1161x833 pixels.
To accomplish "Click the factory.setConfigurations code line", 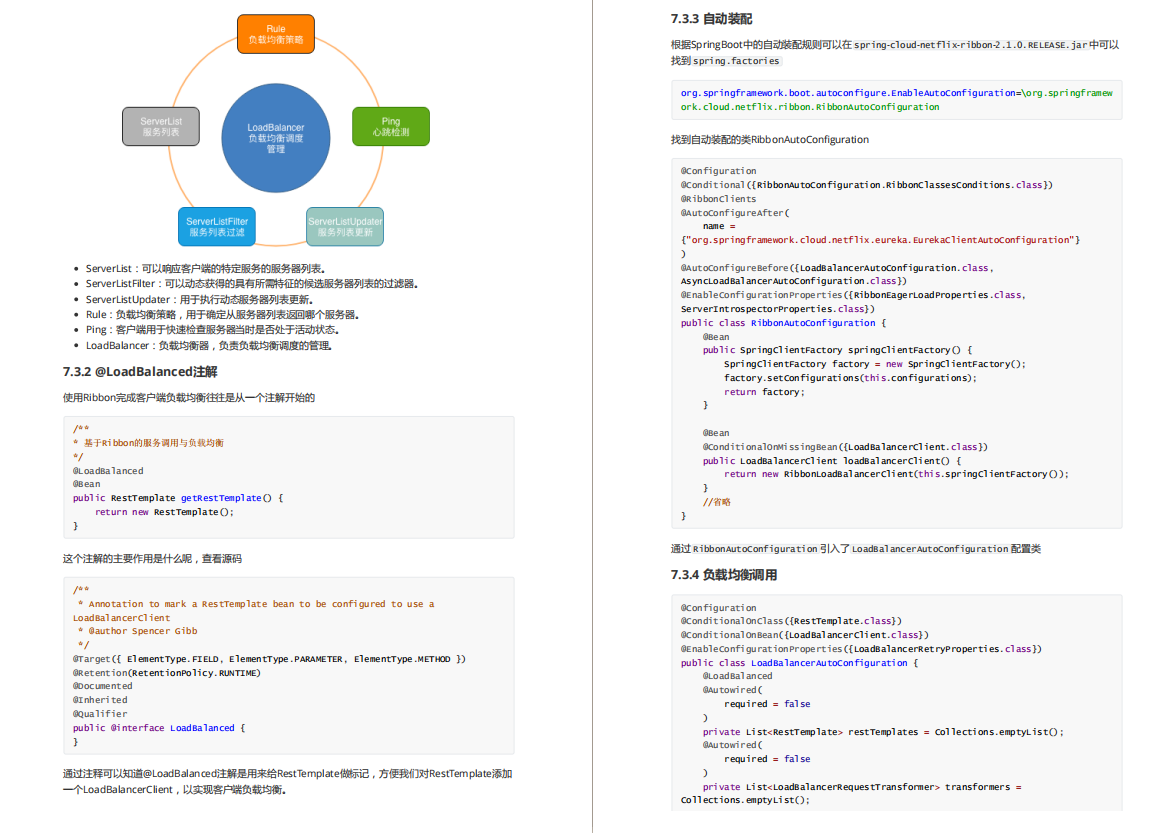I will pyautogui.click(x=850, y=378).
